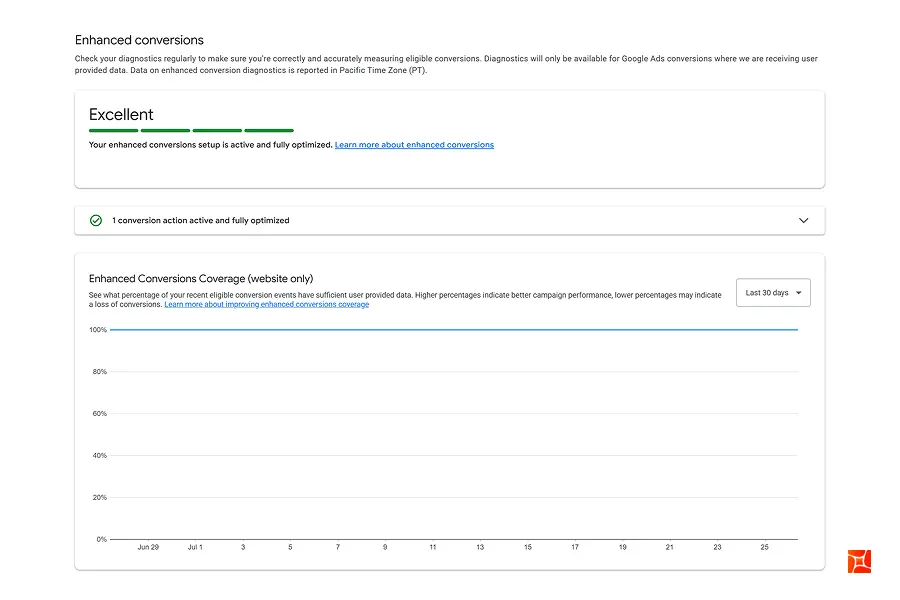Open Learn more about enhanced conversions link
The height and width of the screenshot is (600, 900).
coord(414,145)
